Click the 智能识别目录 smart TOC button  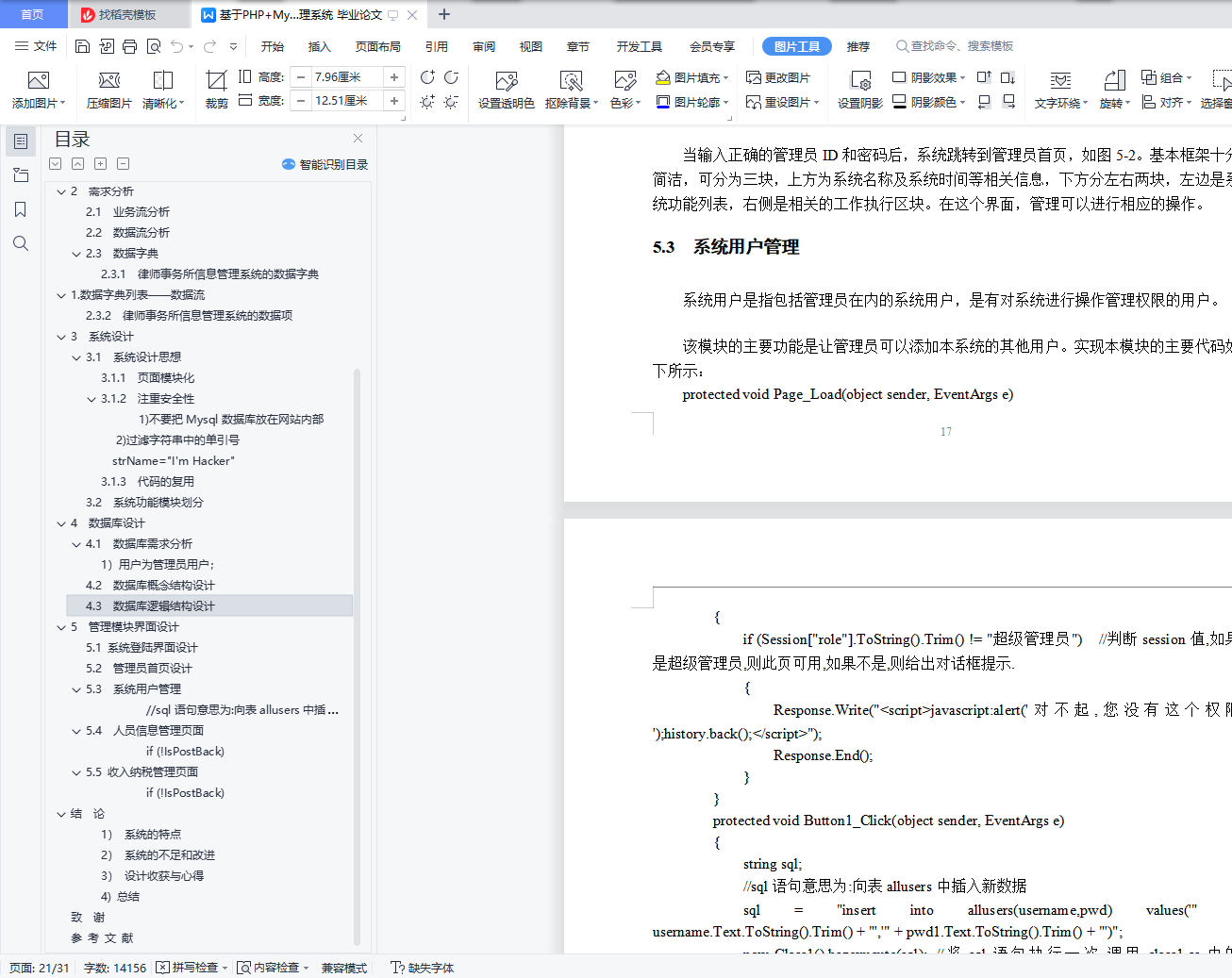[x=325, y=164]
